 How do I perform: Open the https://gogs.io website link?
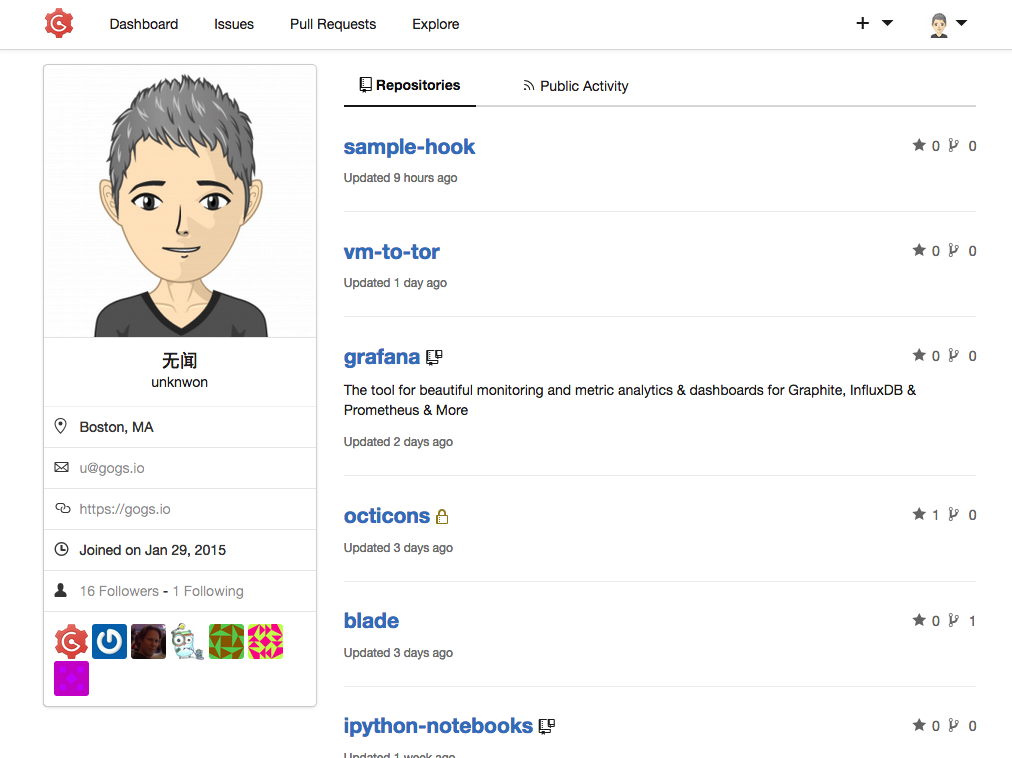pos(125,509)
